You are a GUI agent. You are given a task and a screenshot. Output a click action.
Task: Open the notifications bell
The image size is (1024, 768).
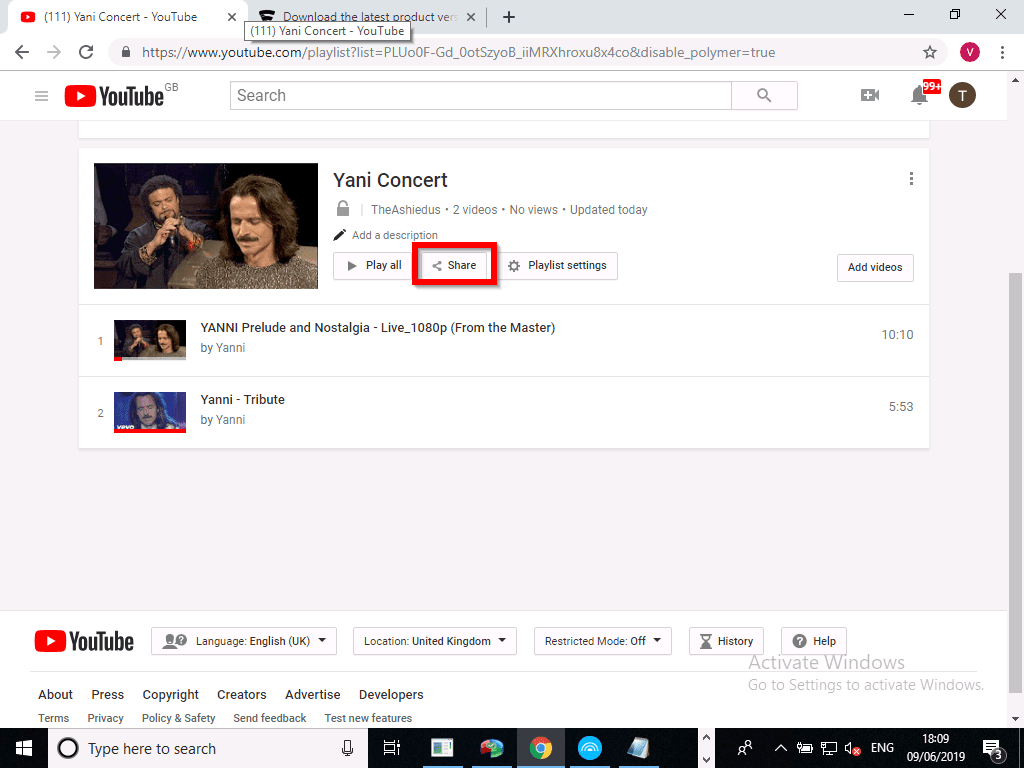tap(918, 95)
